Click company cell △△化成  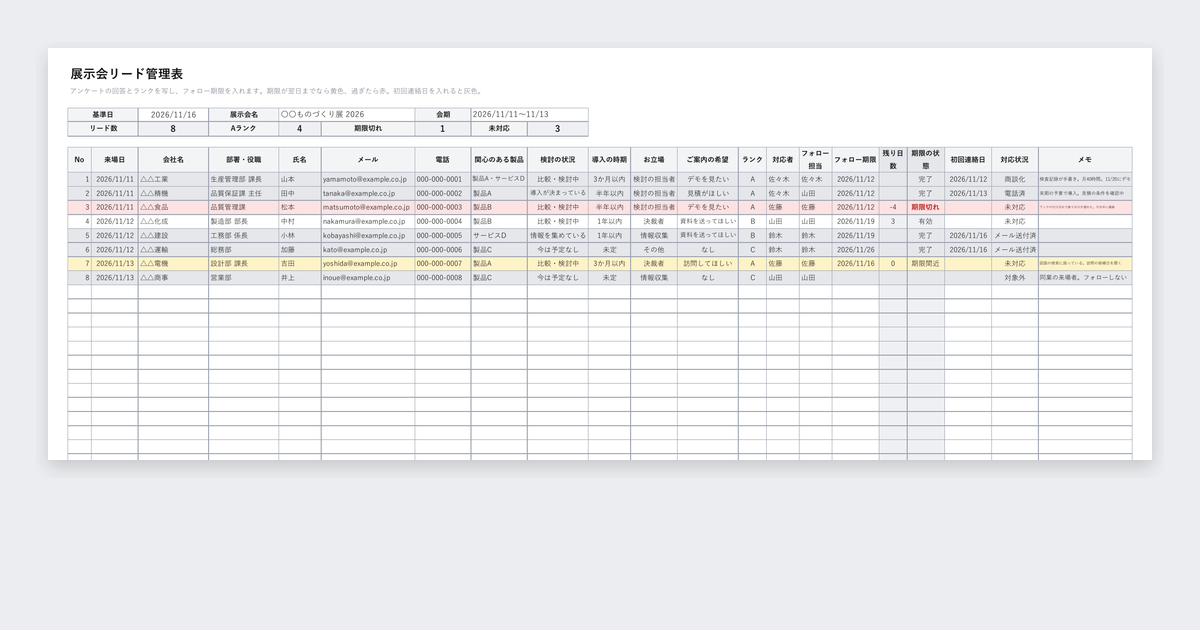point(173,221)
